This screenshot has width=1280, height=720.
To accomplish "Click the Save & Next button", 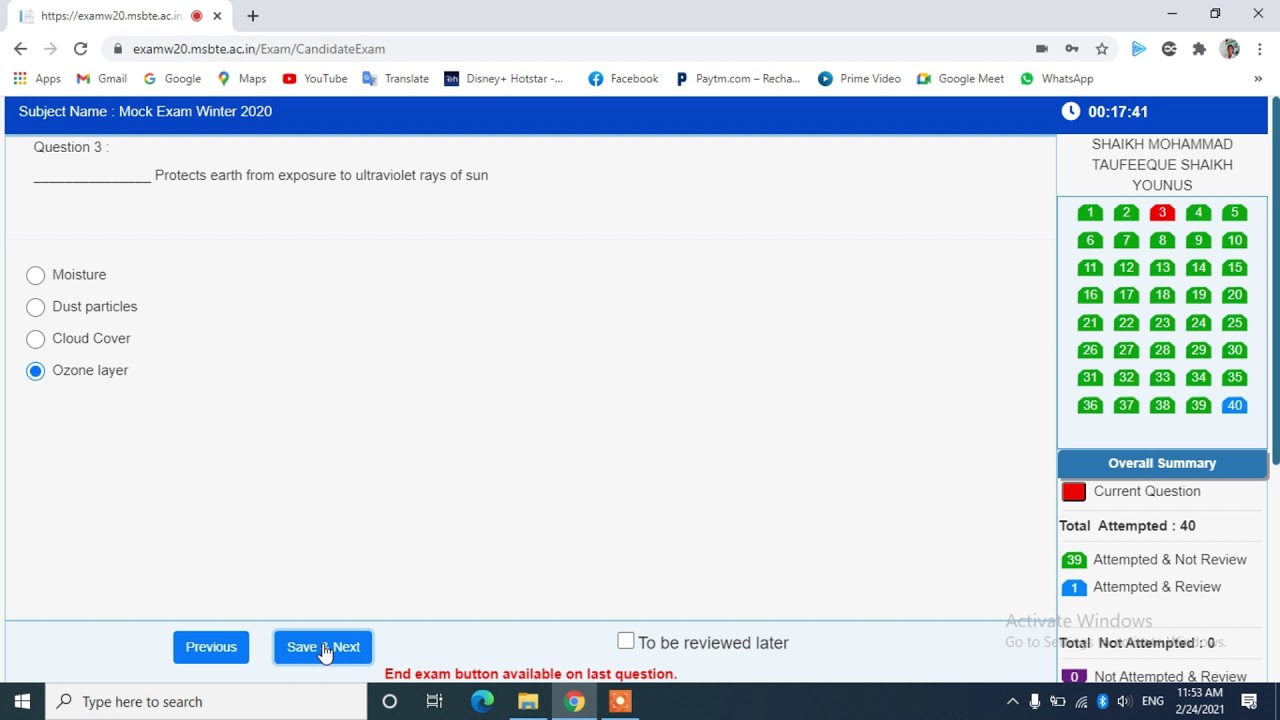I will click(323, 647).
